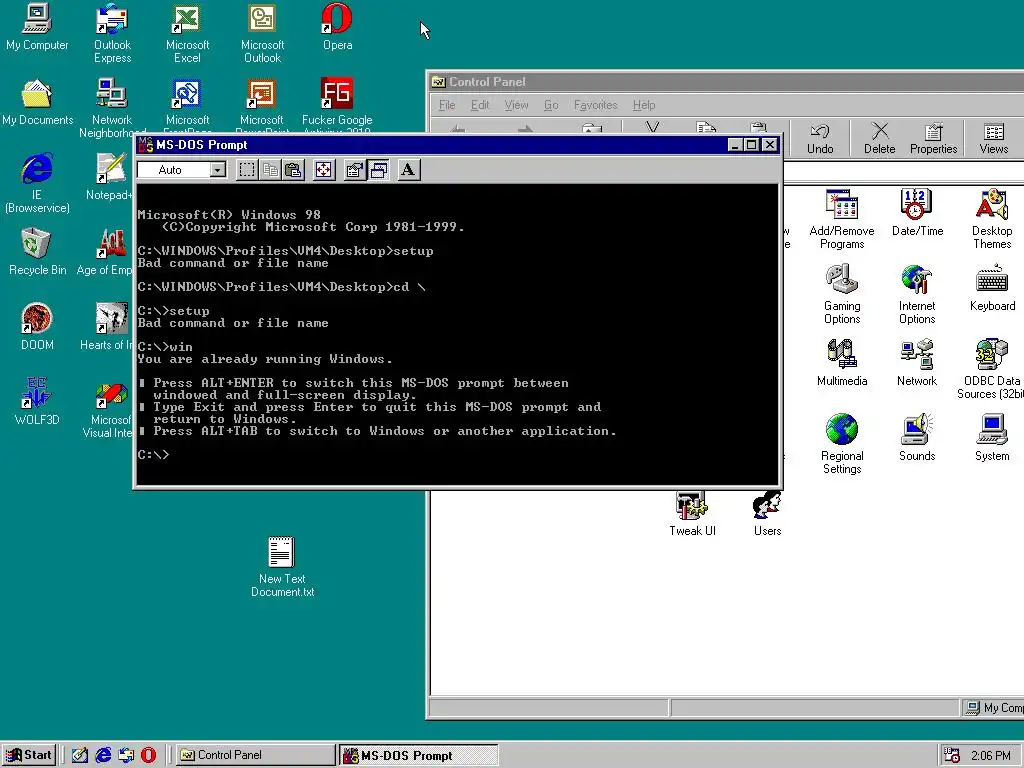
Task: Open Regional Settings in Control Panel
Action: point(842,444)
